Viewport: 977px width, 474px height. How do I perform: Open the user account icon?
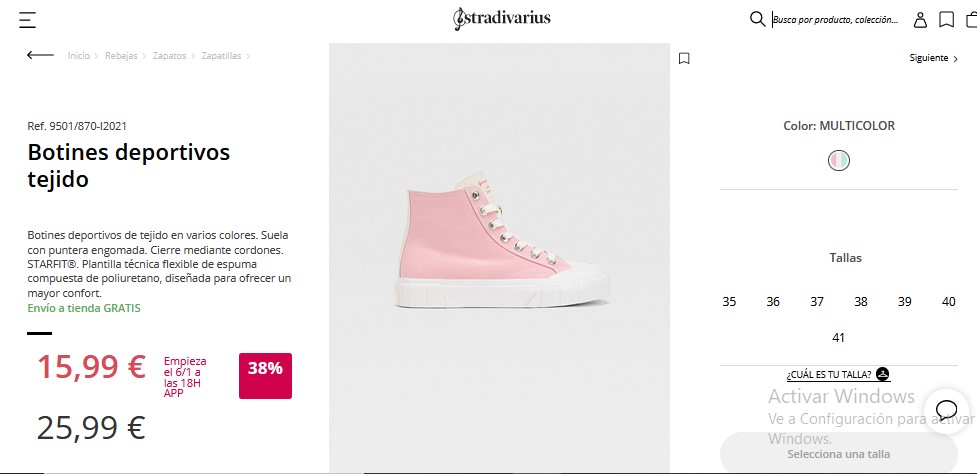point(920,20)
